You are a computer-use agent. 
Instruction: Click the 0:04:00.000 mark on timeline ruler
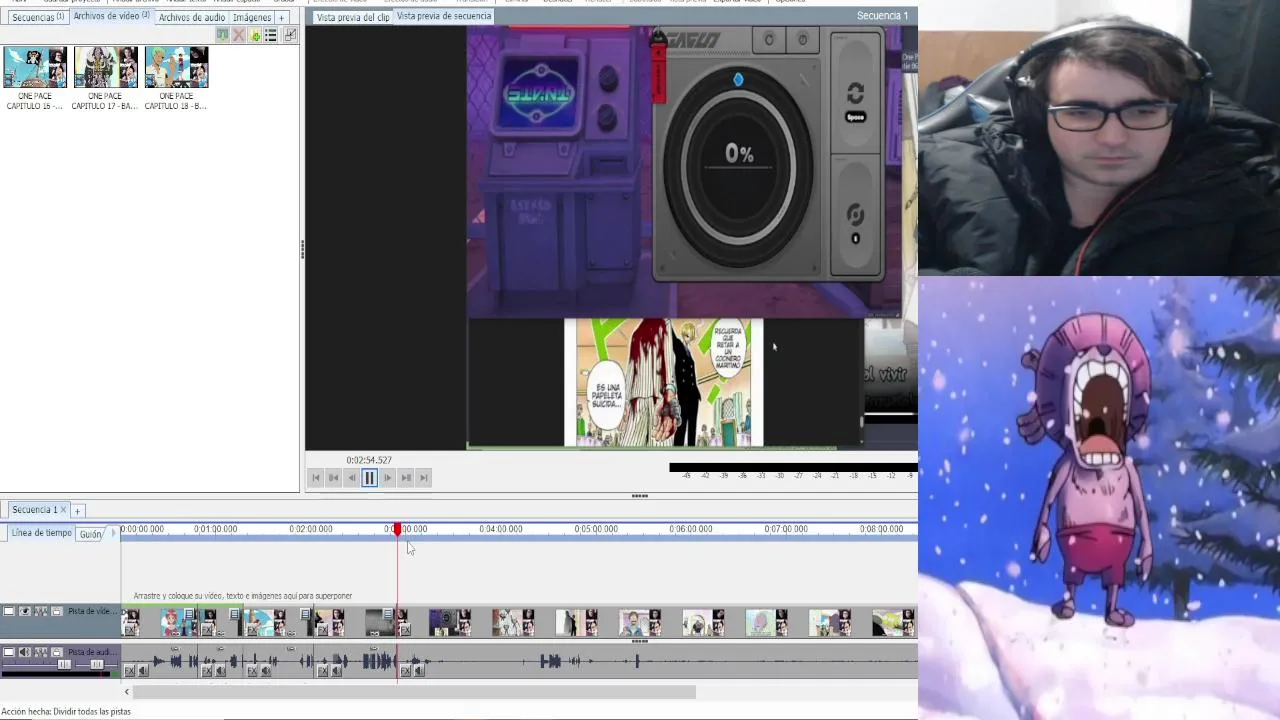point(500,529)
